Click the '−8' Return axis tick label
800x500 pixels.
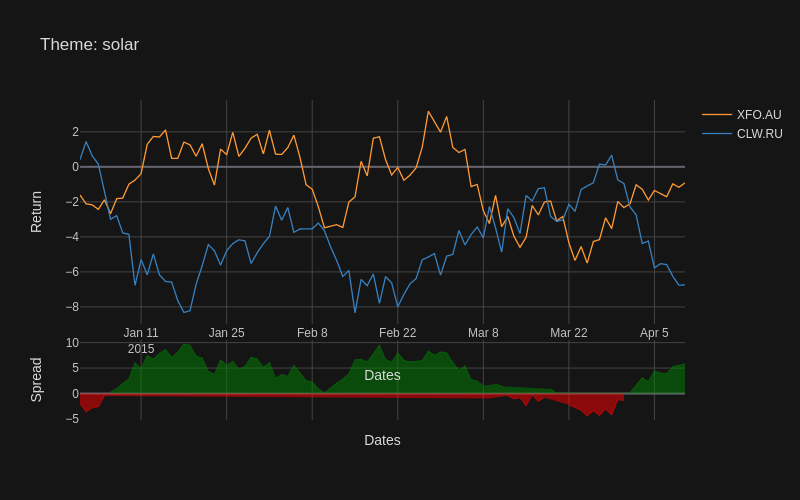pos(72,307)
